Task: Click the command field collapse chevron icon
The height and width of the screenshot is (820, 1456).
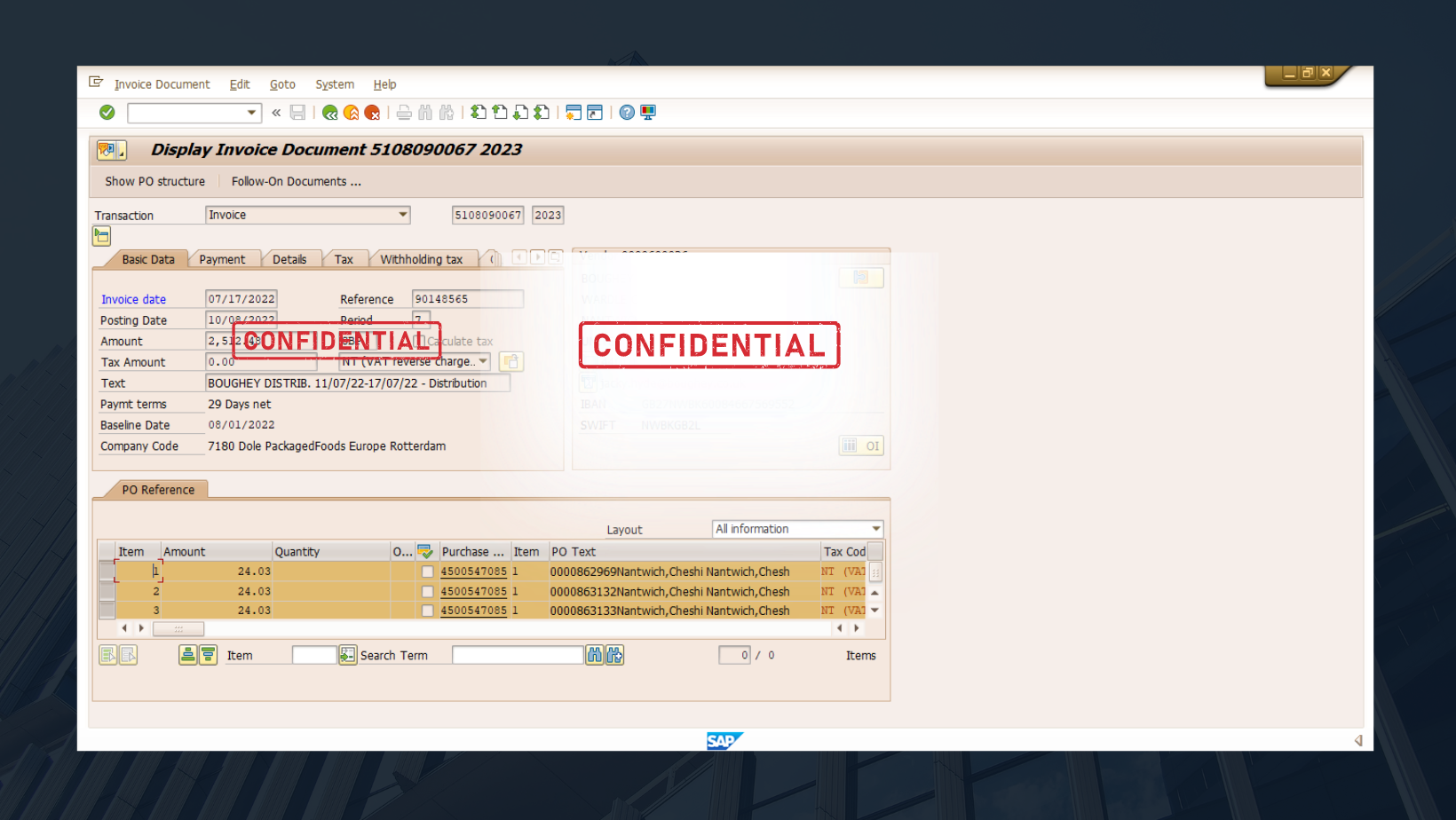Action: [276, 113]
